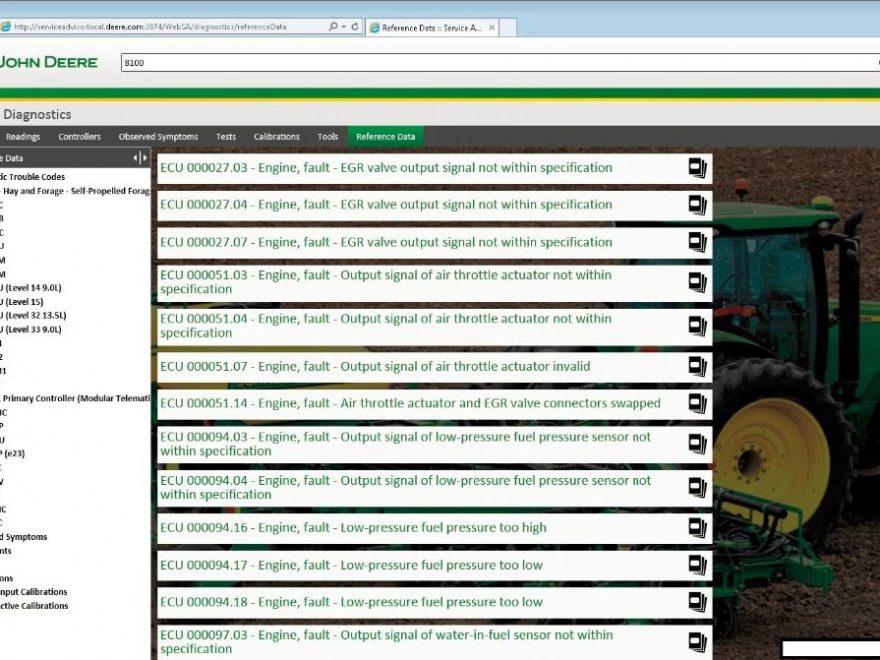Open the address bar autocomplete dropdown arrow
The height and width of the screenshot is (660, 880).
tap(344, 26)
